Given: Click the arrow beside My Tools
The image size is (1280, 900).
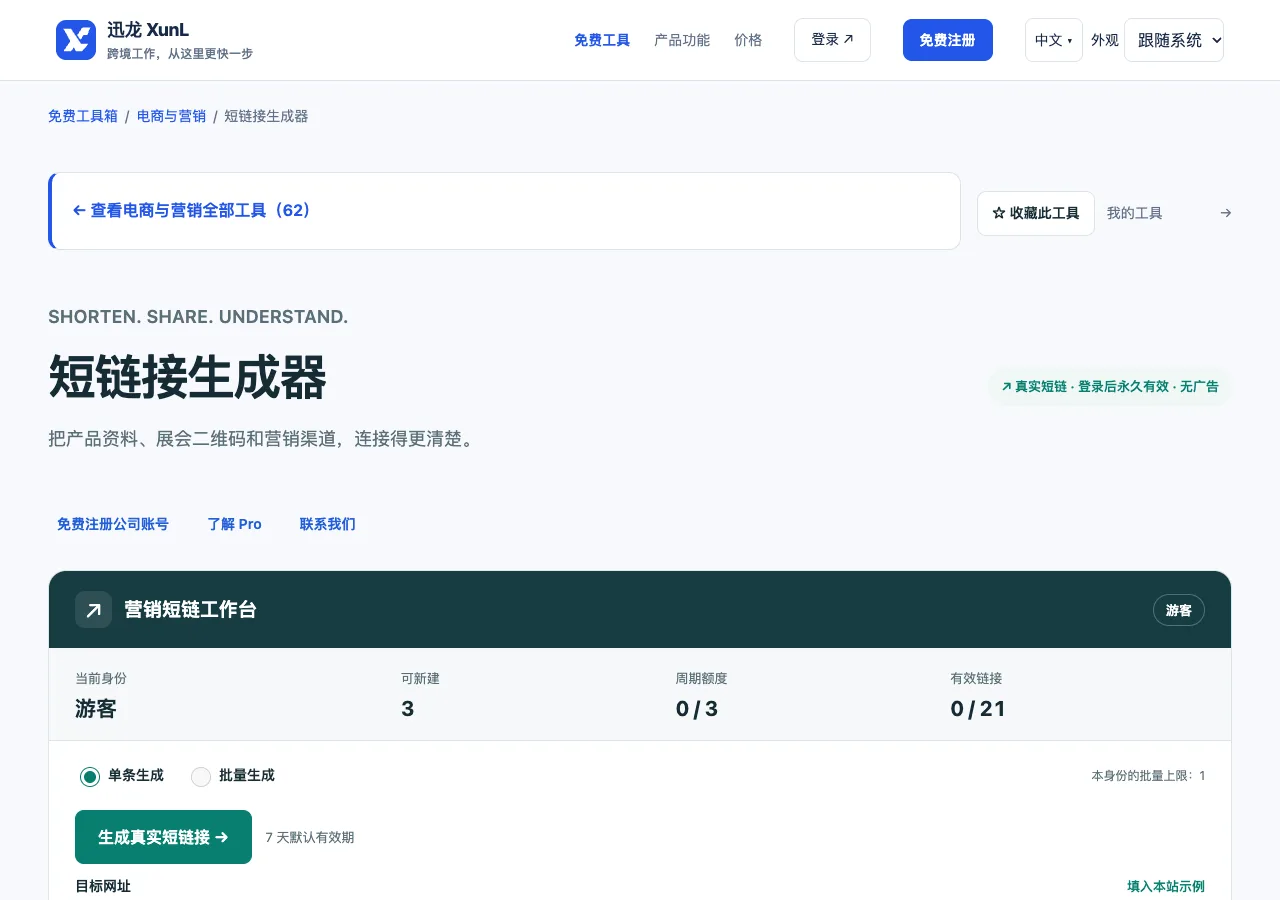Looking at the screenshot, I should [1226, 213].
